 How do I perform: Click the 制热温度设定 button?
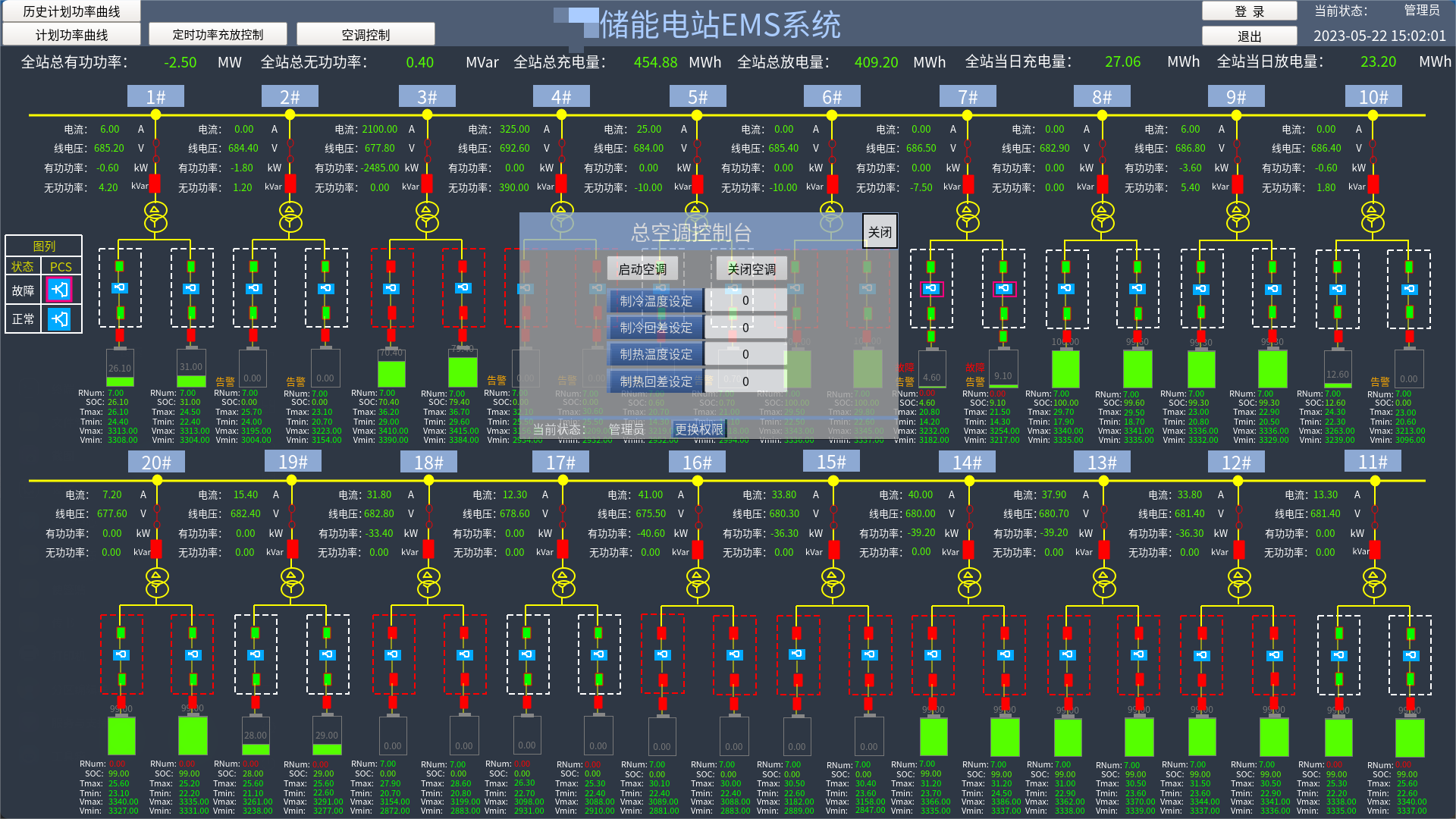656,354
